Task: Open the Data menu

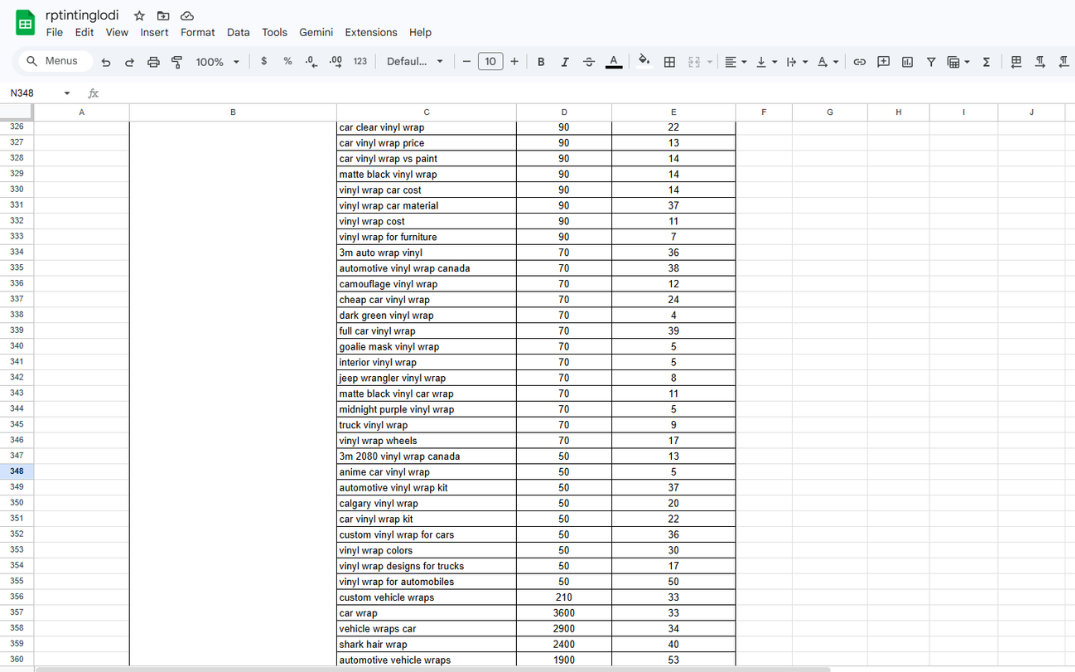Action: pyautogui.click(x=238, y=32)
